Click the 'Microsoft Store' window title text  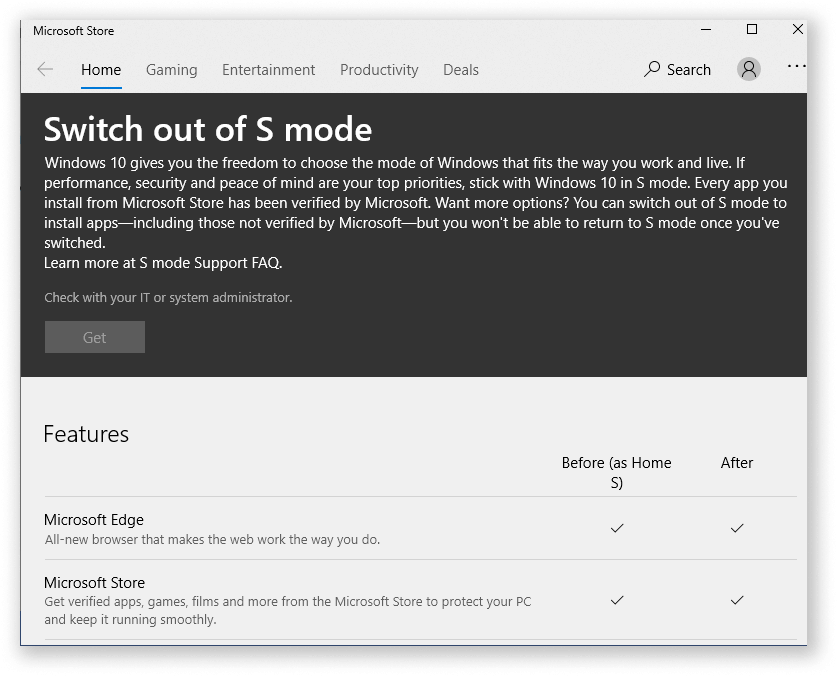click(x=74, y=31)
